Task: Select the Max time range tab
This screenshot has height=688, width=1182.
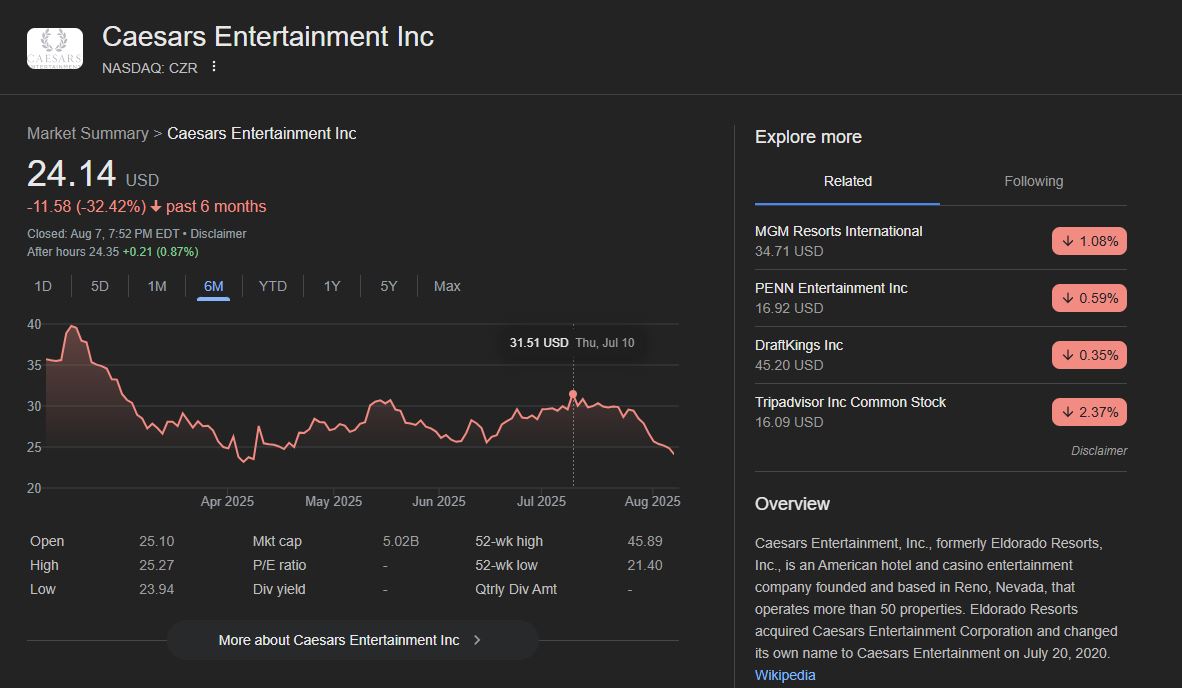Action: [447, 286]
